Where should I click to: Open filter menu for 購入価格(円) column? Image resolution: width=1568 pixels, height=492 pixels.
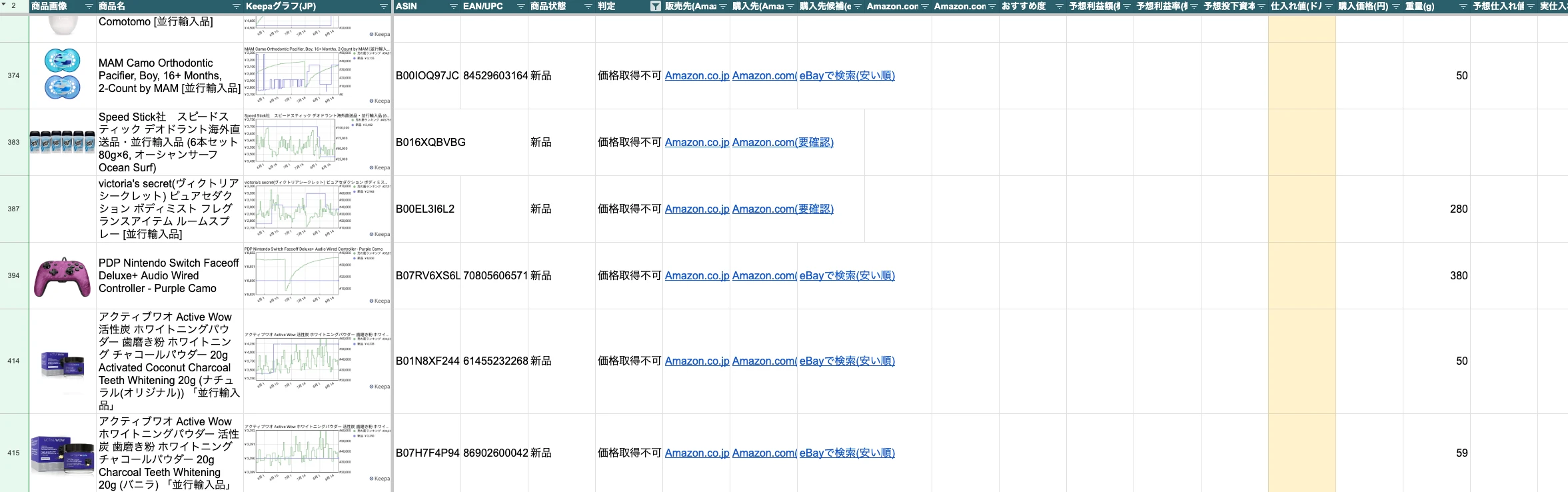1396,7
